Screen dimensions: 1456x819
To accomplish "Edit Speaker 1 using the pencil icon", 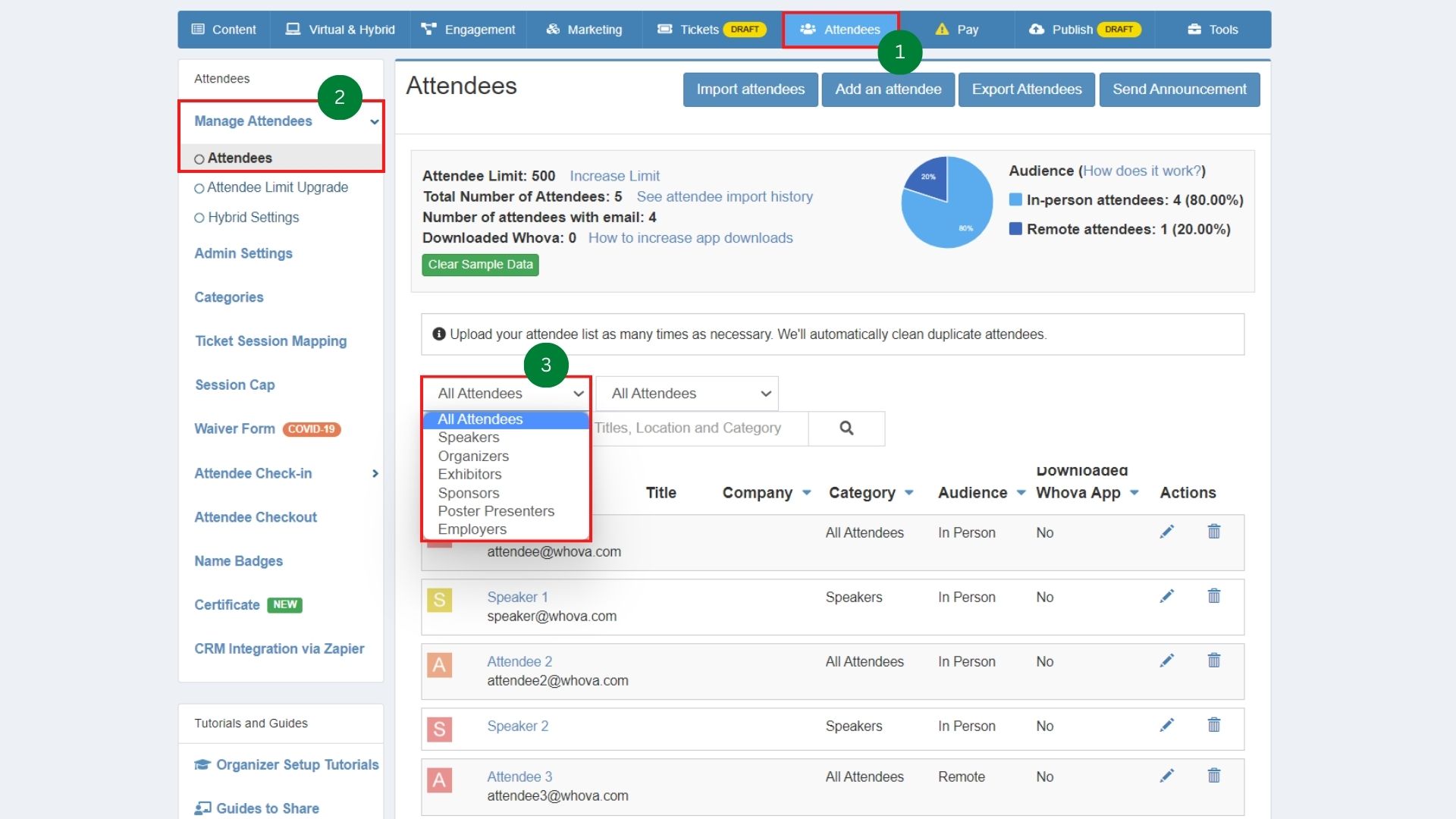I will point(1167,597).
